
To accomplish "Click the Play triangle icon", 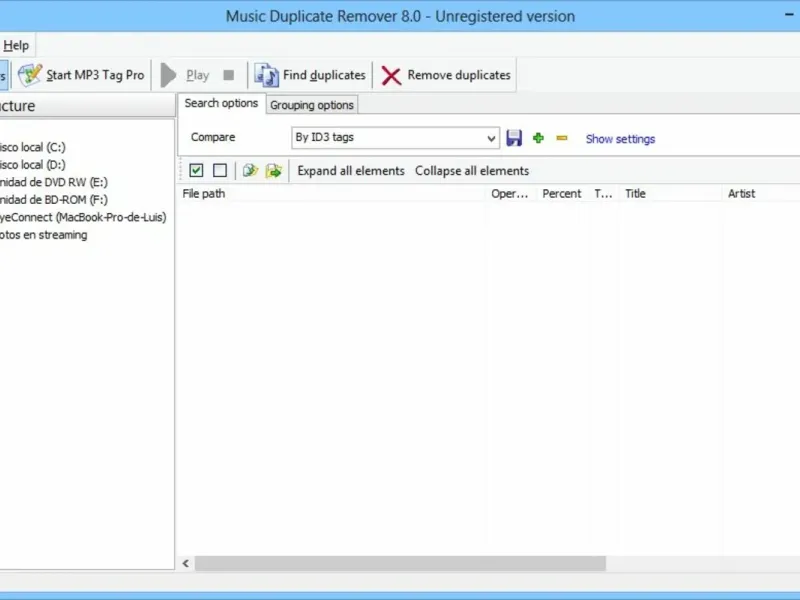I will point(168,75).
